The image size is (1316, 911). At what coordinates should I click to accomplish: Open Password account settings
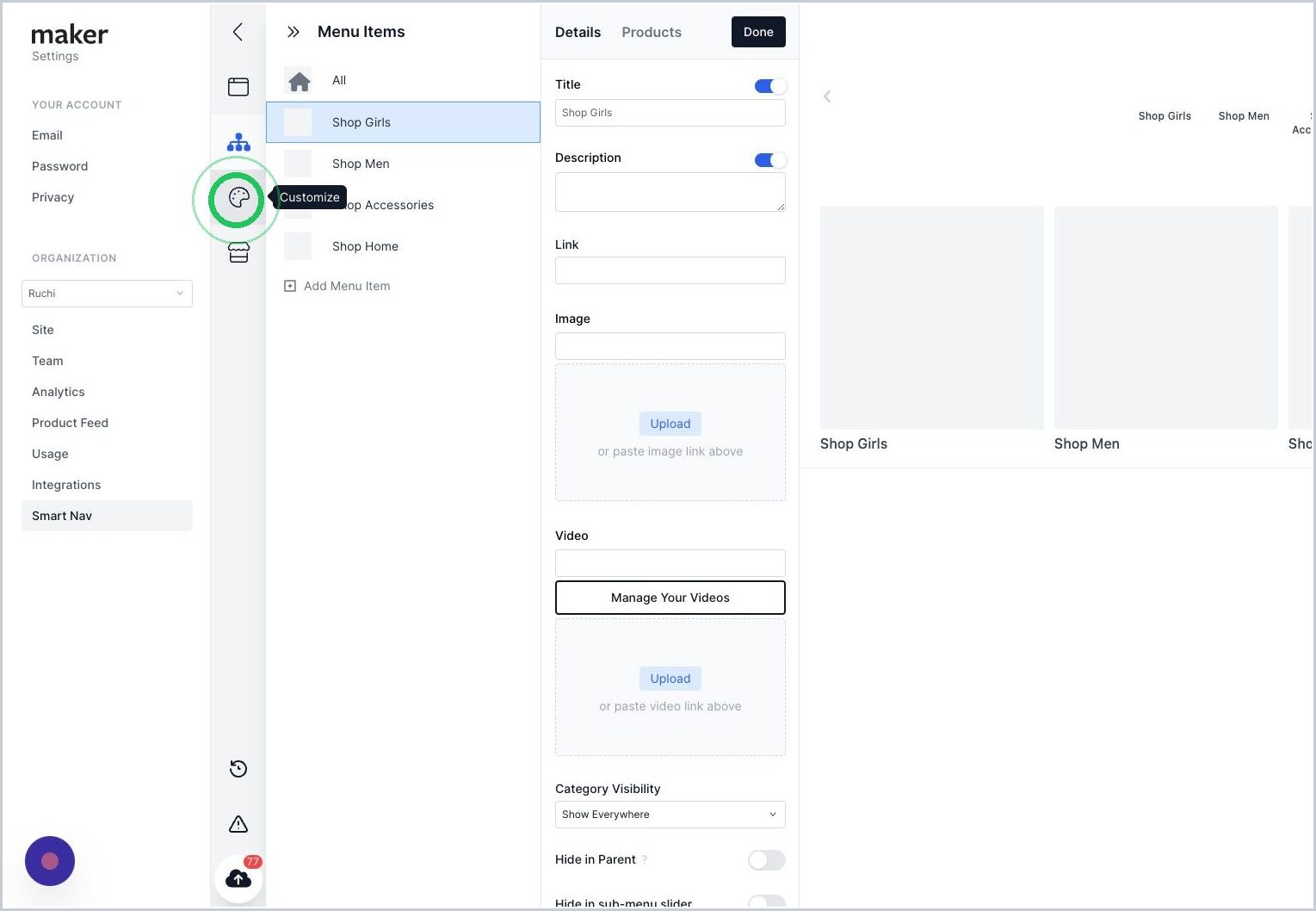click(59, 166)
